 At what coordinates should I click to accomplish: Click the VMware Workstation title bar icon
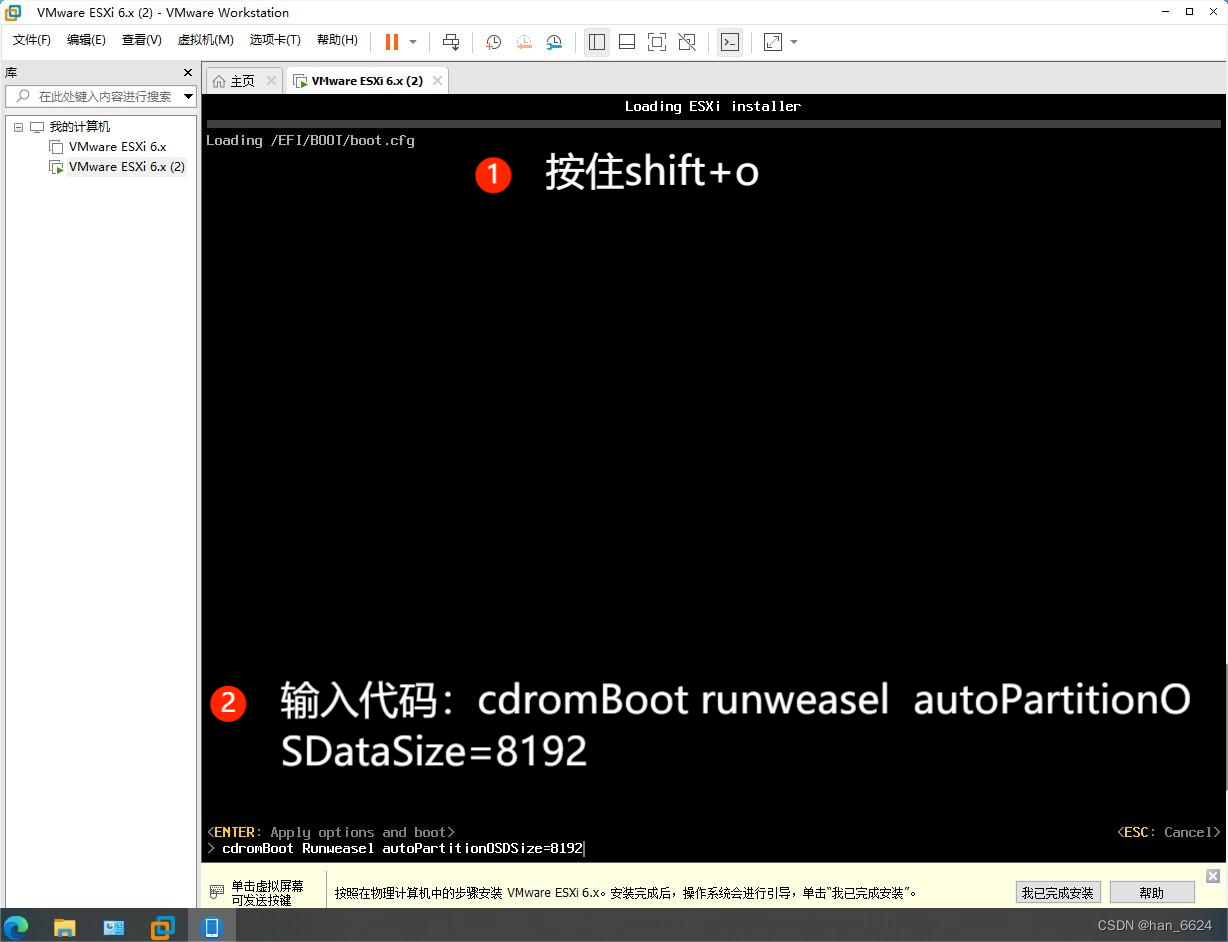tap(13, 12)
